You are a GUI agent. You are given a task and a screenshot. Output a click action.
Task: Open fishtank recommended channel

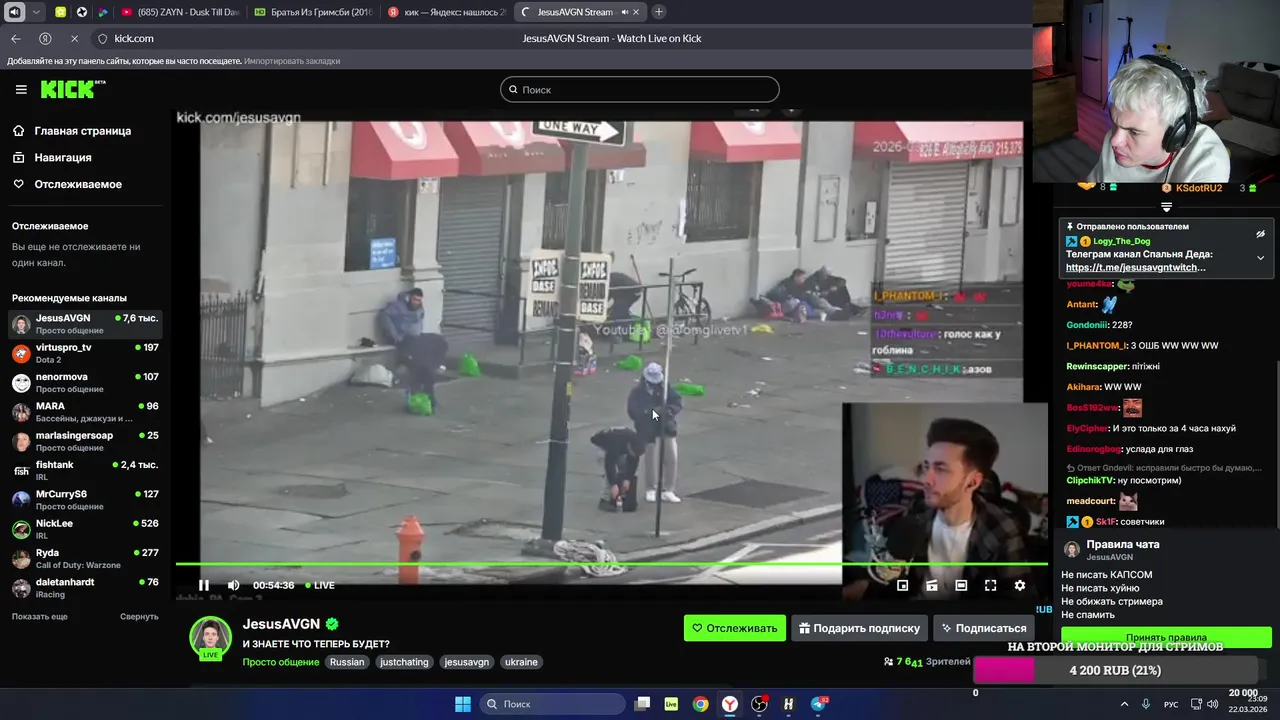[85, 470]
